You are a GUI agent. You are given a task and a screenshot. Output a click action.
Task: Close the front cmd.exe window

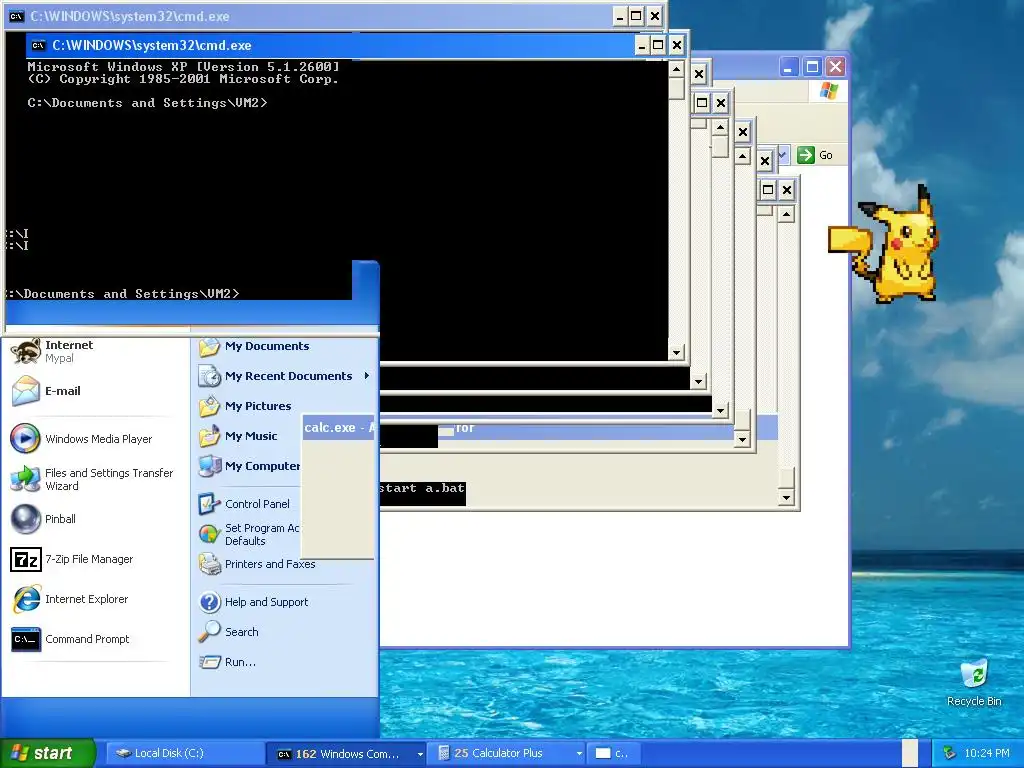pos(677,45)
